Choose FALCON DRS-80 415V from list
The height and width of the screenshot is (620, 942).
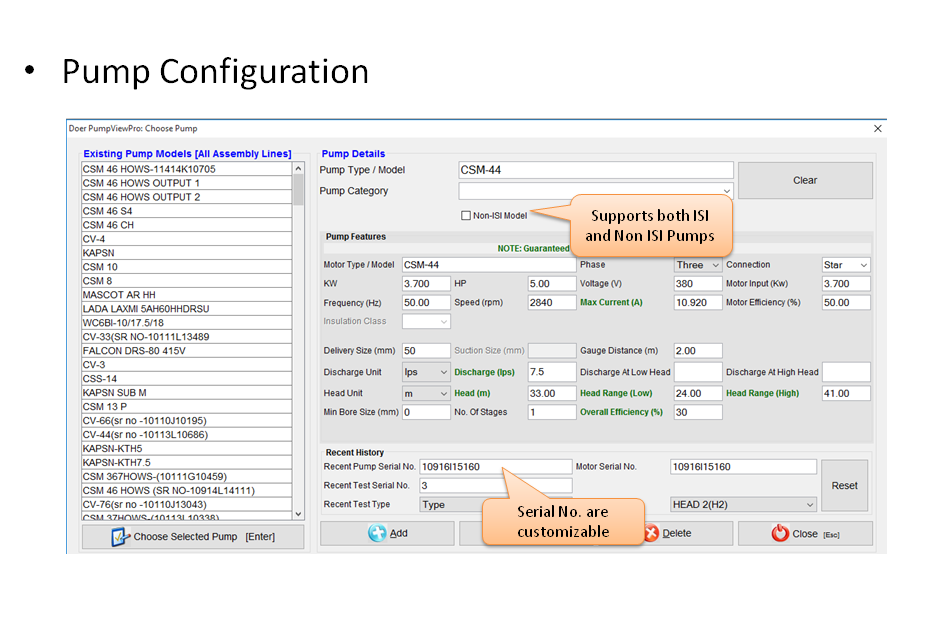134,351
